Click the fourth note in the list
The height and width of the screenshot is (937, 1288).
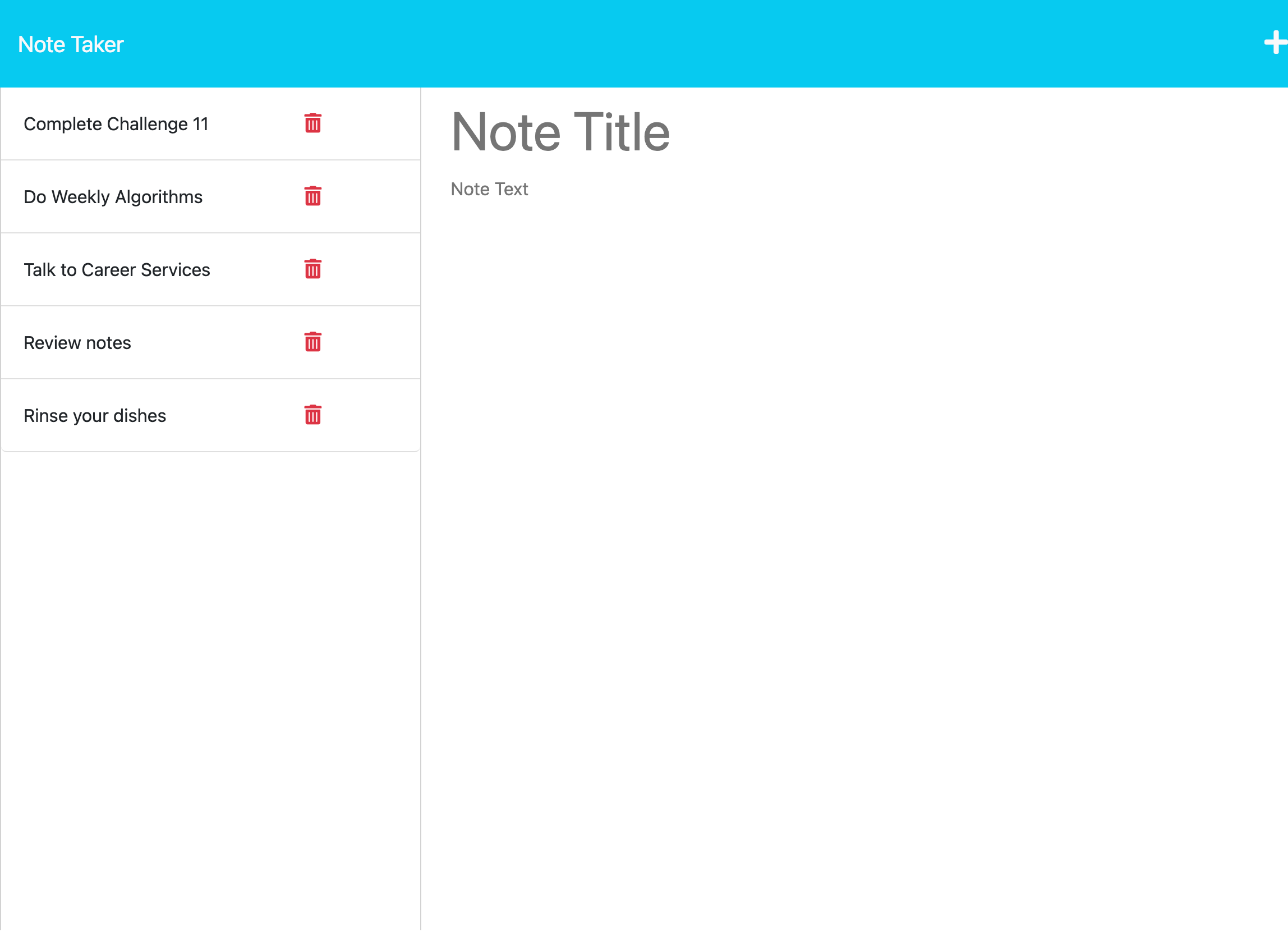click(x=77, y=342)
